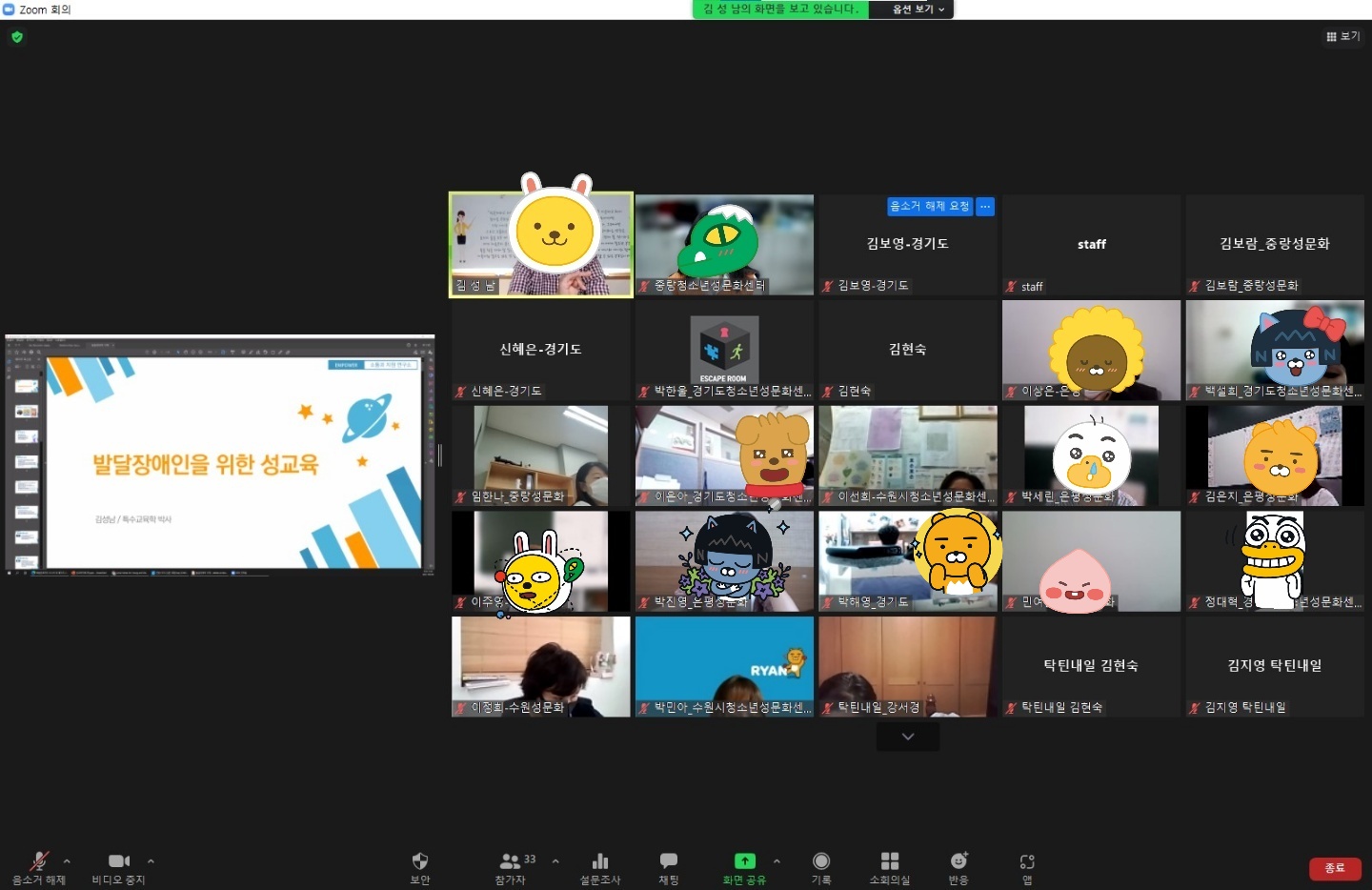Click the Zoom app icon in title bar

pyautogui.click(x=9, y=9)
